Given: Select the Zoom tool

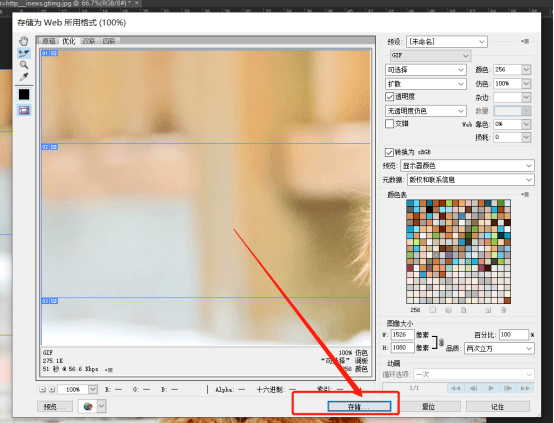Looking at the screenshot, I should [24, 65].
